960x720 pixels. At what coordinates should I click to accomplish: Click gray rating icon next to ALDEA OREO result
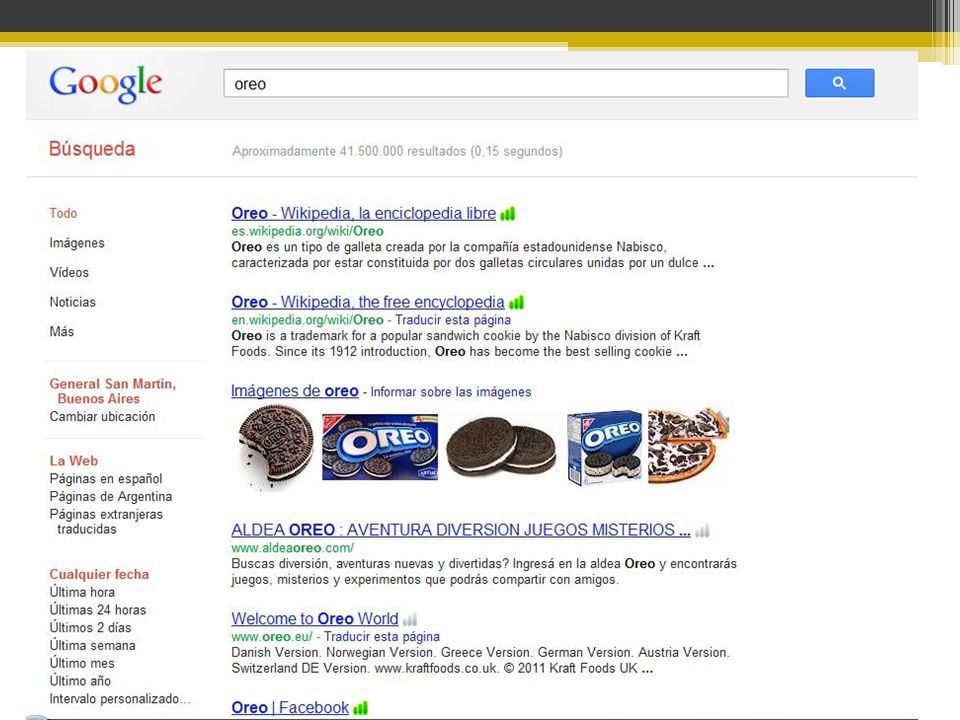[x=702, y=530]
